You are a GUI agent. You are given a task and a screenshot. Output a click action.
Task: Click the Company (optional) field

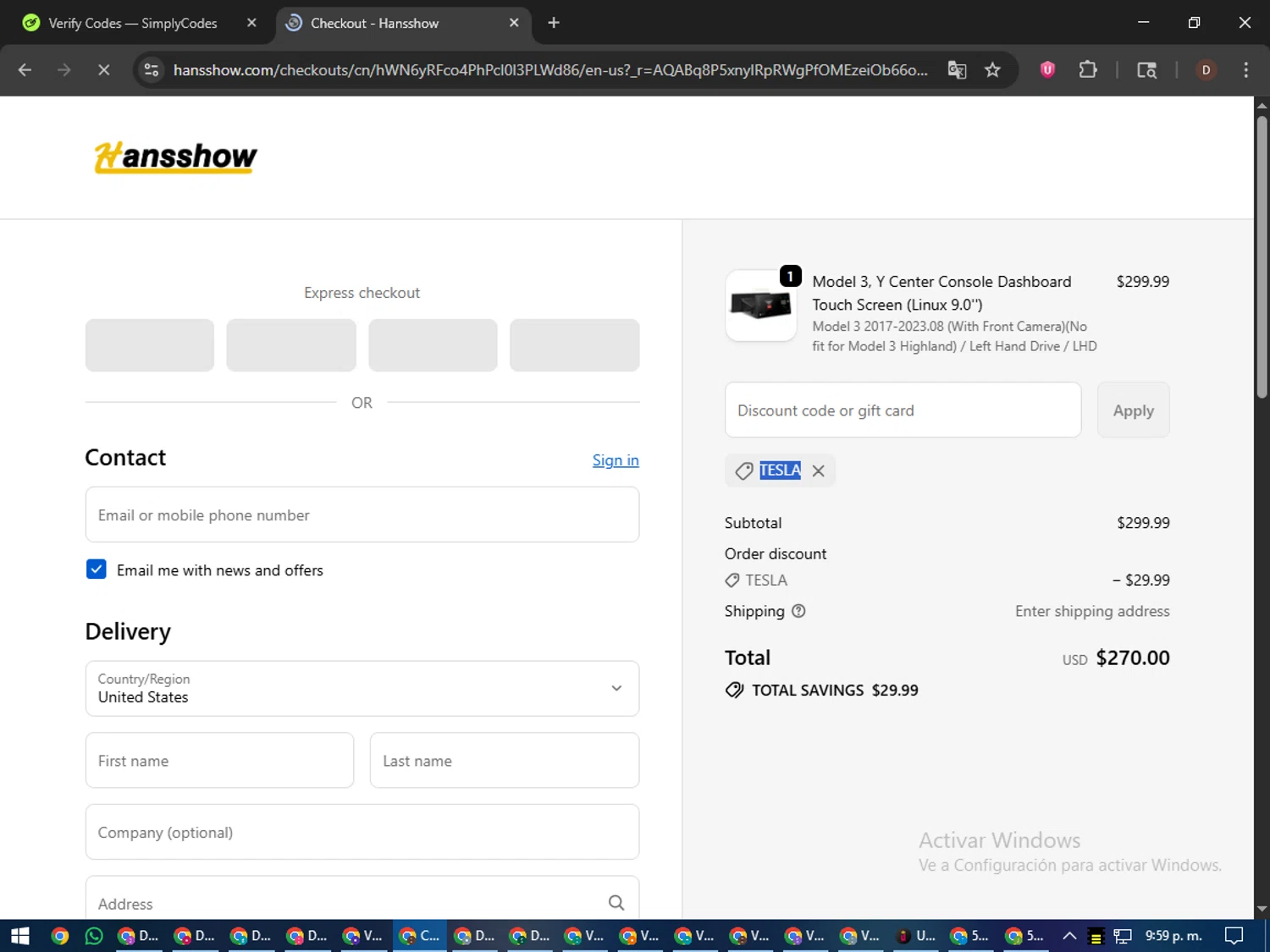click(362, 833)
